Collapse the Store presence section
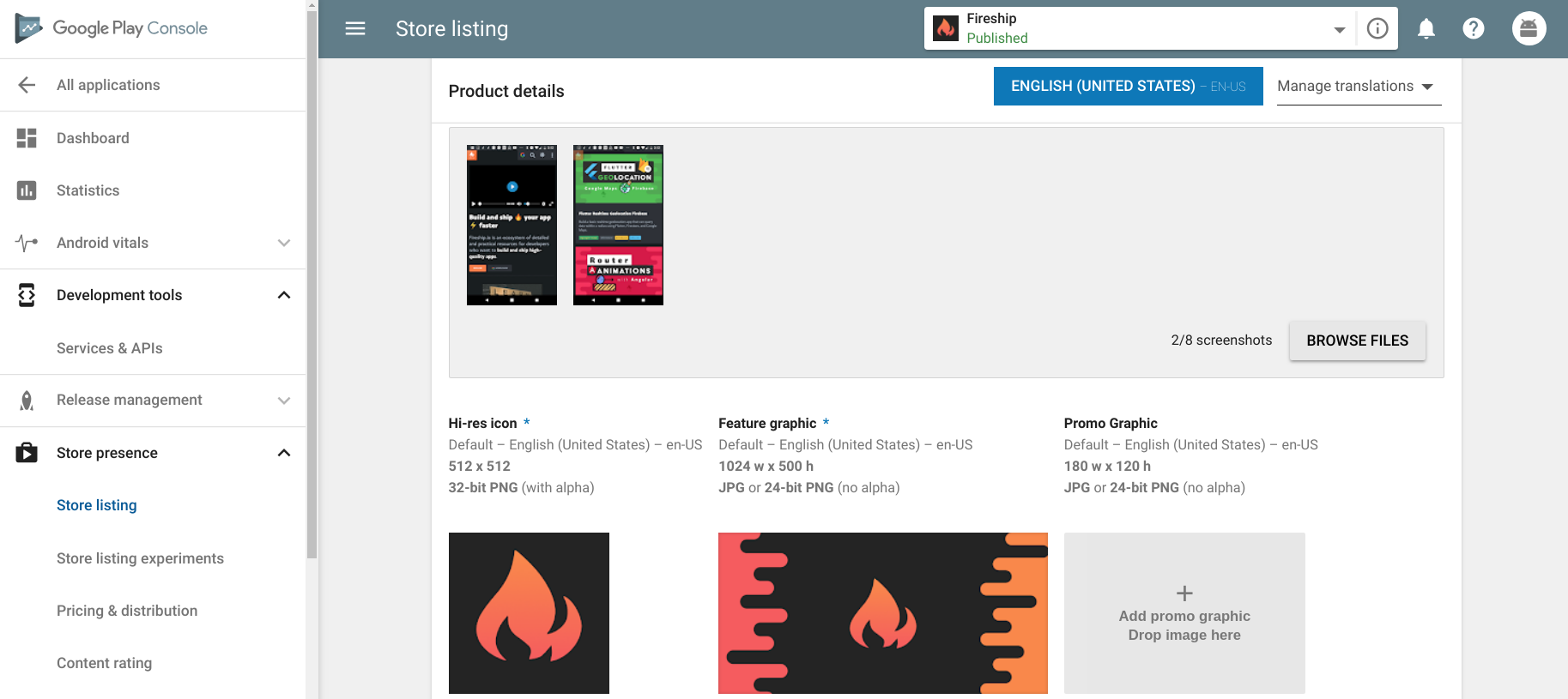Screen dimensions: 1568x699 (x=284, y=453)
